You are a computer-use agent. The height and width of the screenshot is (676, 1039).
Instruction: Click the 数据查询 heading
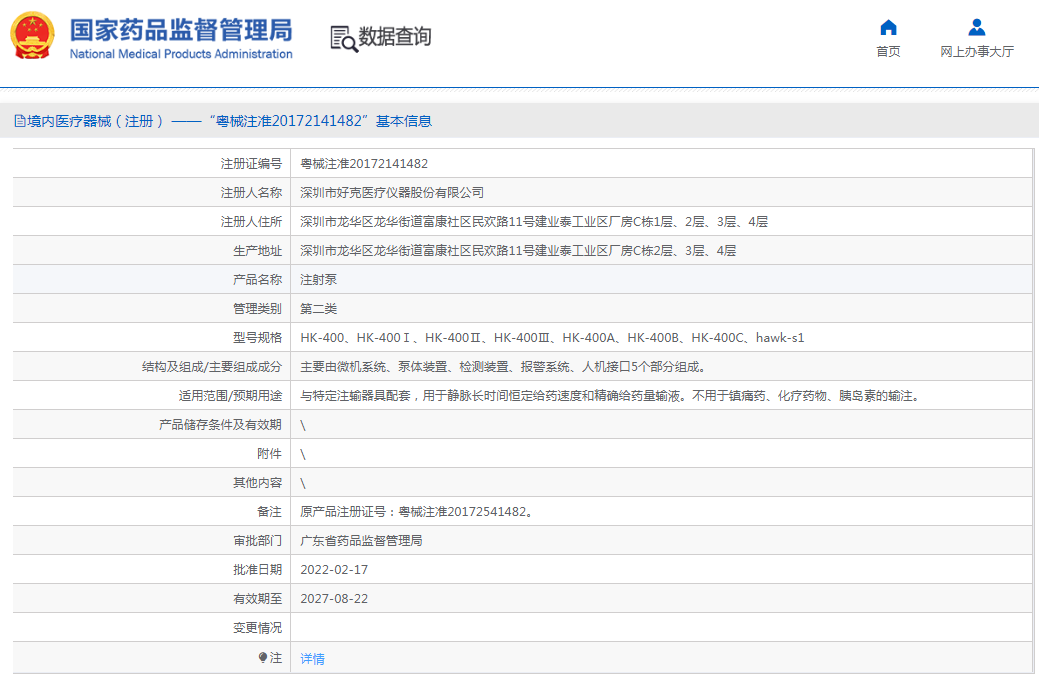(394, 36)
